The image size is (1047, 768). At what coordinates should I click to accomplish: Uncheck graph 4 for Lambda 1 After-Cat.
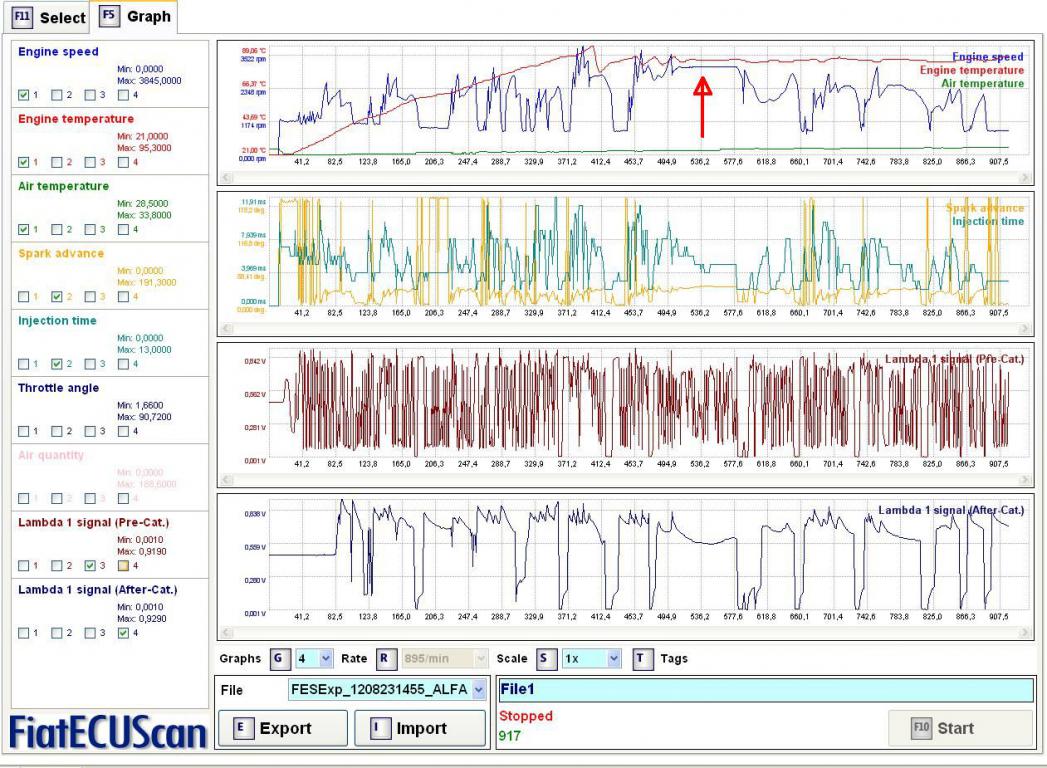click(123, 632)
